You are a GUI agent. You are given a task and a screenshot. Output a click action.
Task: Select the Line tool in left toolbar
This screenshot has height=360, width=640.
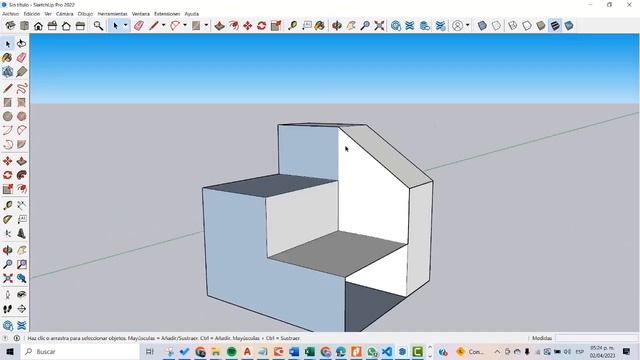(x=7, y=88)
